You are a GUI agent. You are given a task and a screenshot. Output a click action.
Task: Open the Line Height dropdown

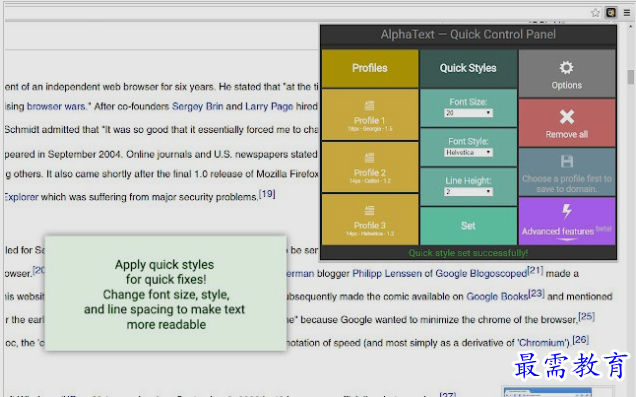coord(468,191)
